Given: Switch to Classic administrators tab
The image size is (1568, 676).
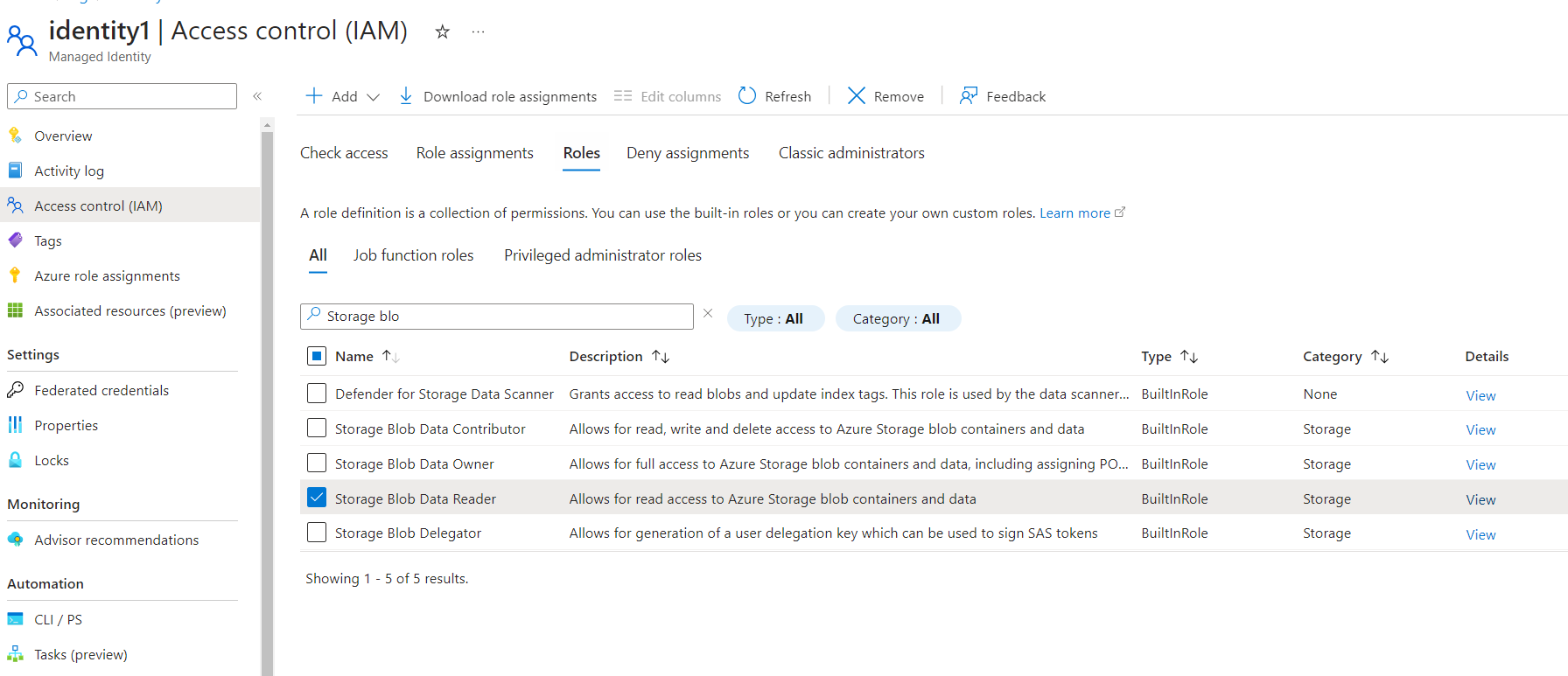Looking at the screenshot, I should [x=851, y=153].
